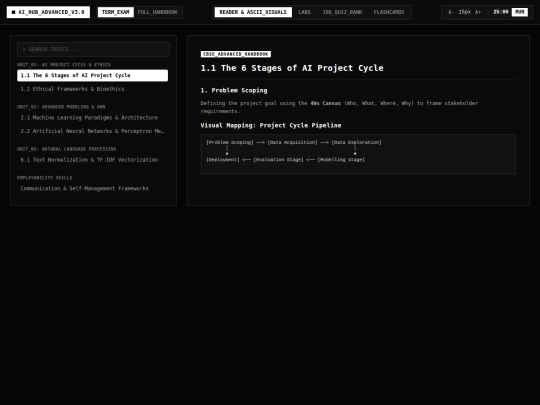Open 2.1 Machine Learning Paradigms & Architecture
Screen dimensions: 540x405
click(93, 117)
